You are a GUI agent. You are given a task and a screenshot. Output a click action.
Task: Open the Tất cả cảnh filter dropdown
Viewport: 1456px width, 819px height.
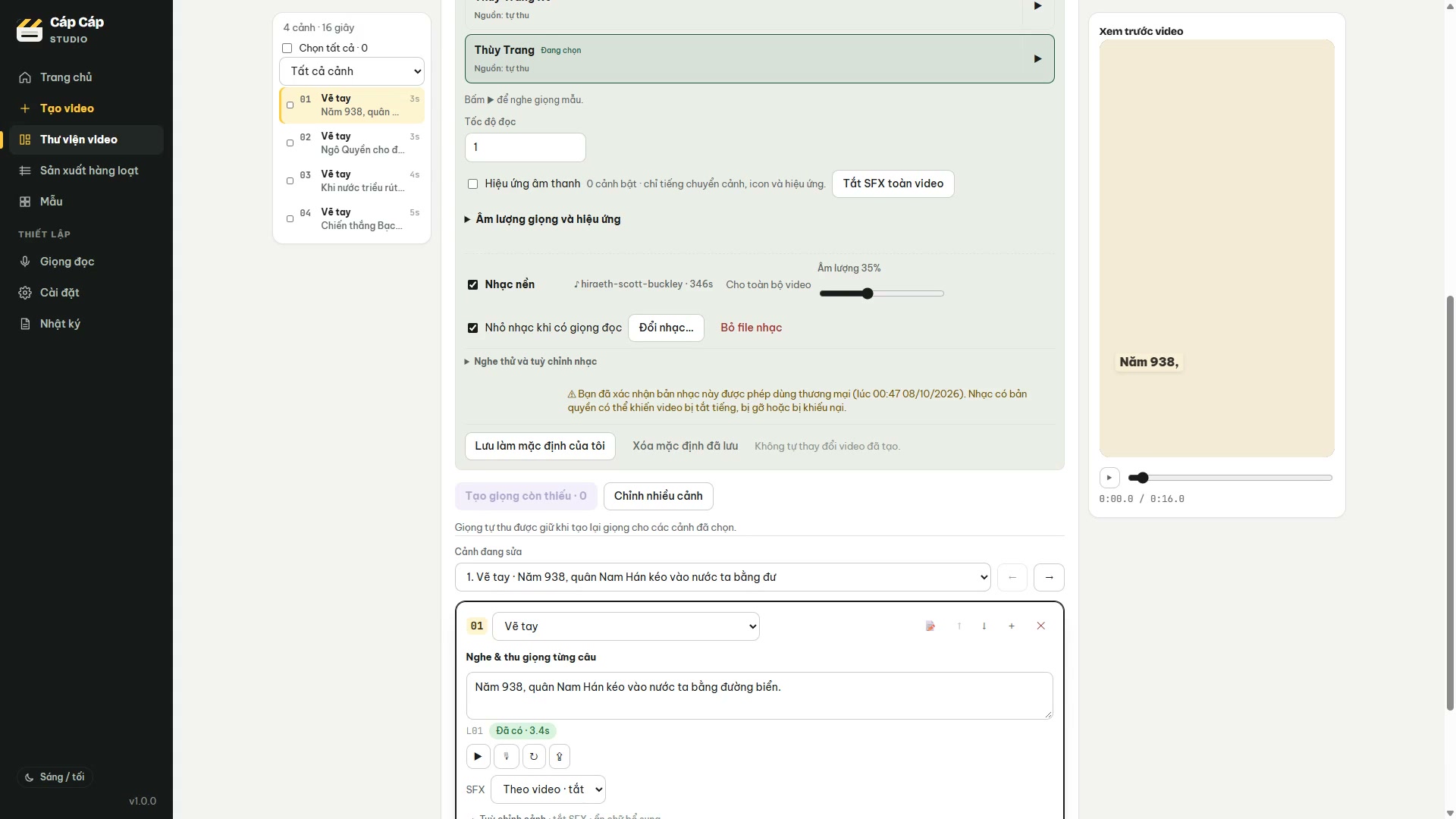(352, 71)
